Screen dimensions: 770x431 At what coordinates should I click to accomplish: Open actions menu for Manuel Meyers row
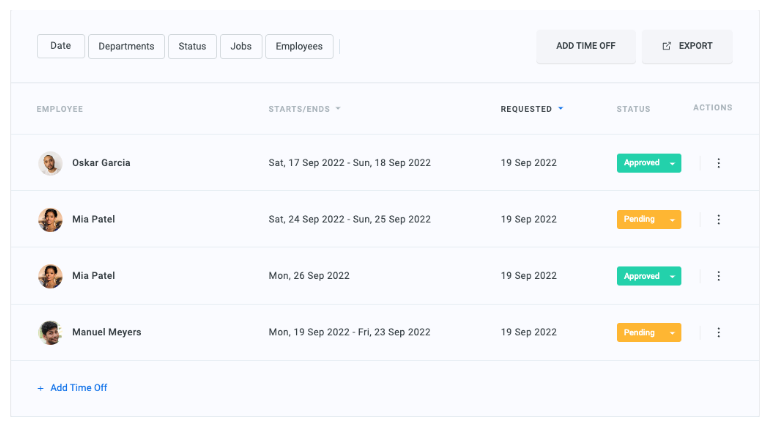pyautogui.click(x=718, y=333)
